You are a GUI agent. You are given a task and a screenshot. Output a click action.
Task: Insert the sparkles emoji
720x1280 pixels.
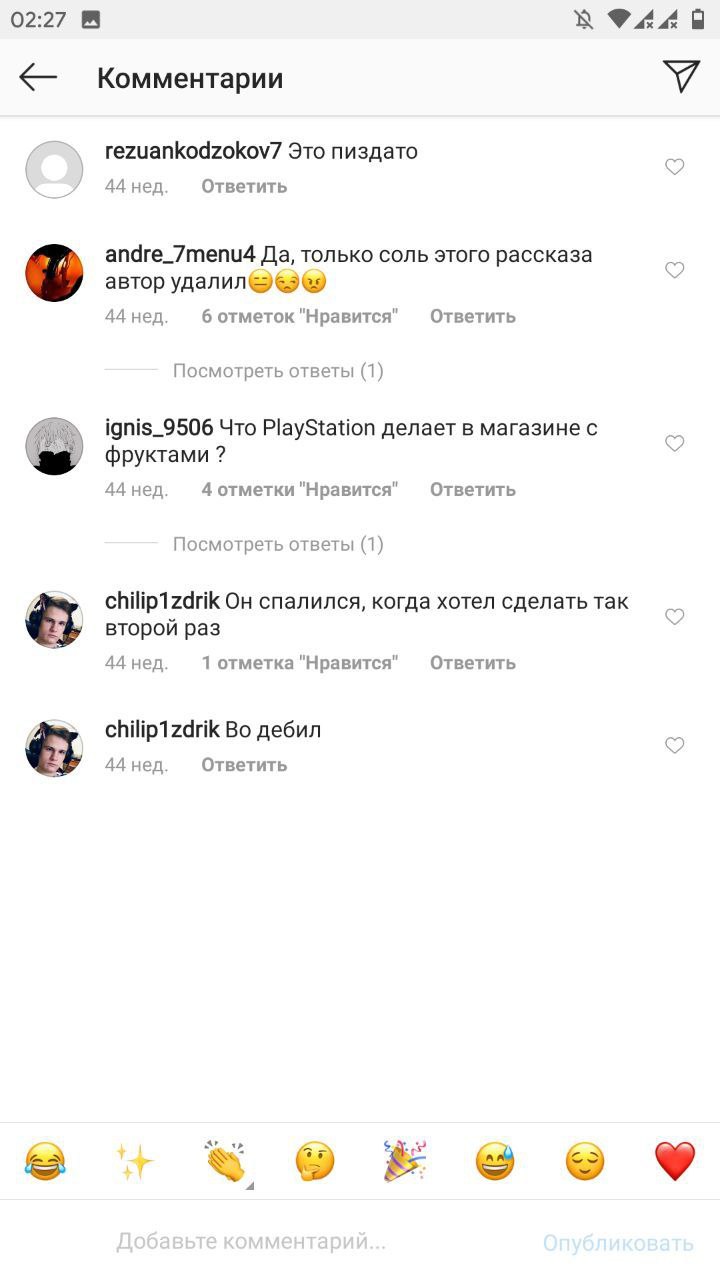[x=135, y=1161]
